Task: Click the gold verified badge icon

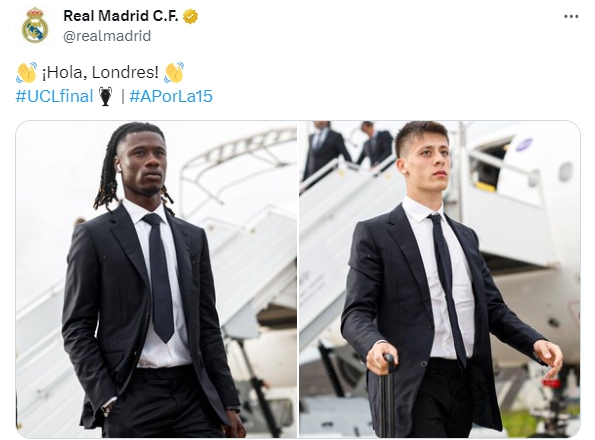Action: [190, 17]
